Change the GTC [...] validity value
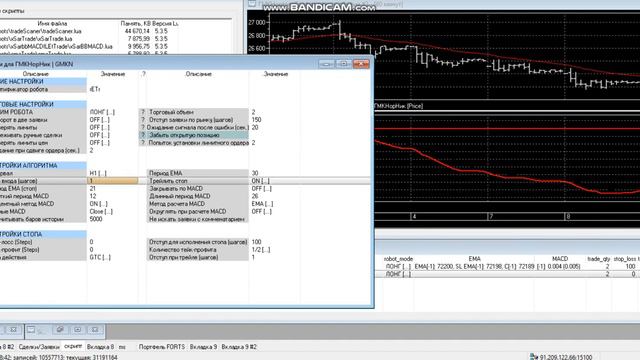Viewport: 640px width, 360px height. [x=100, y=257]
